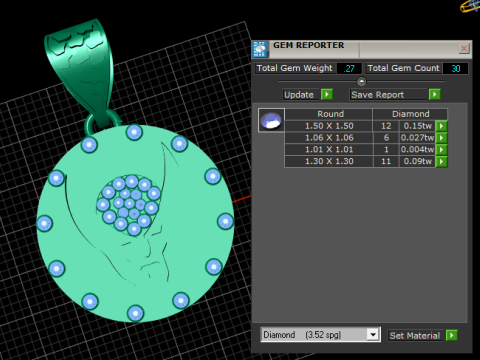Click the central gem cluster on pendant
This screenshot has height=360, width=480.
click(129, 204)
